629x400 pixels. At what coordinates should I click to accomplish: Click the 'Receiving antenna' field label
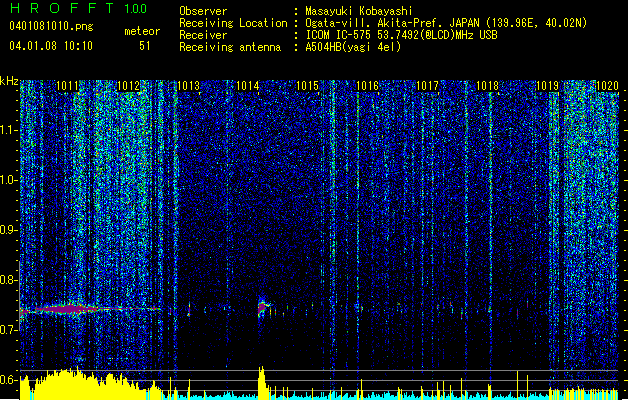(x=230, y=47)
